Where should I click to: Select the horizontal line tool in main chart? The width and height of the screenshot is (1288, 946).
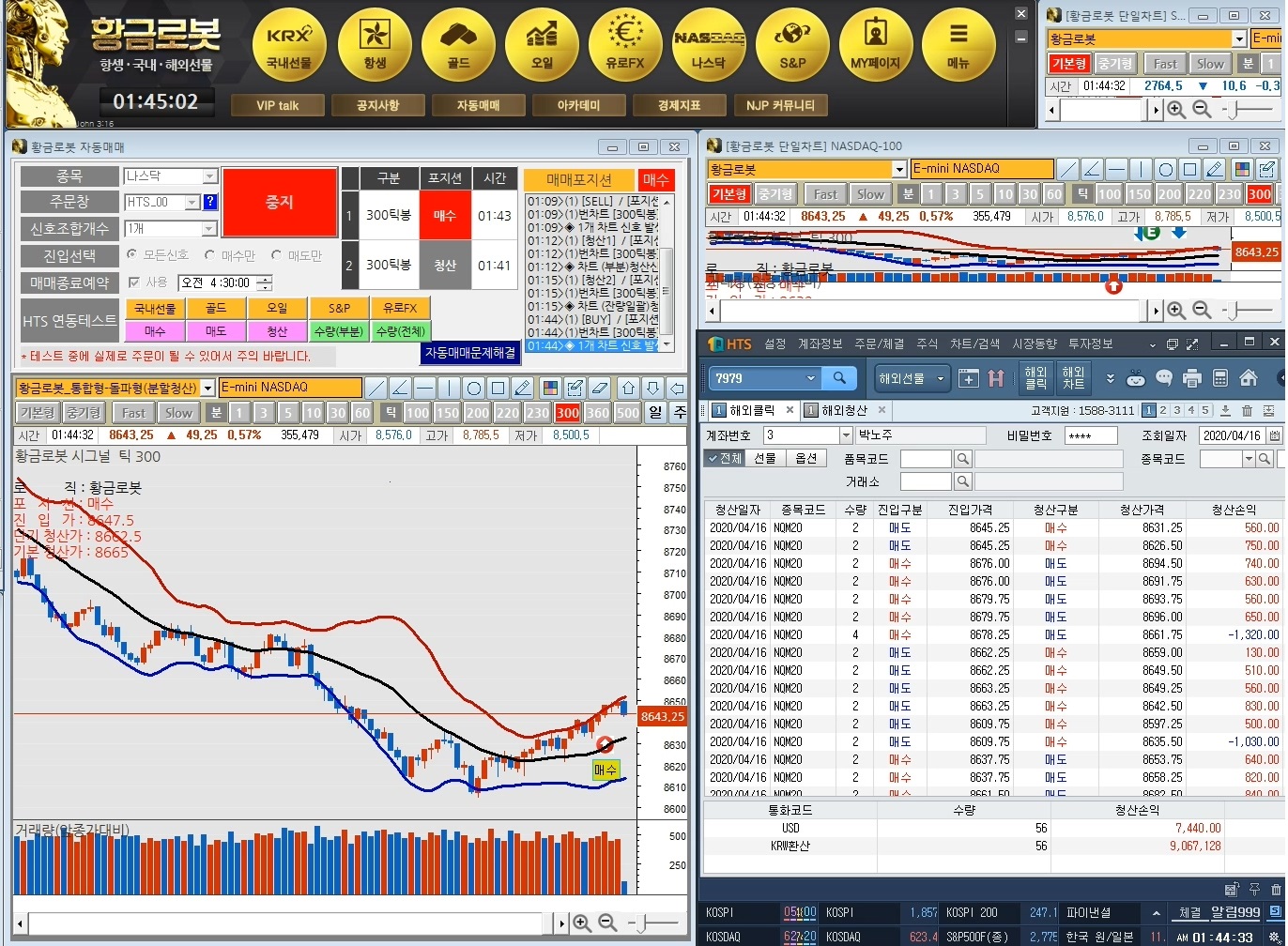(424, 388)
